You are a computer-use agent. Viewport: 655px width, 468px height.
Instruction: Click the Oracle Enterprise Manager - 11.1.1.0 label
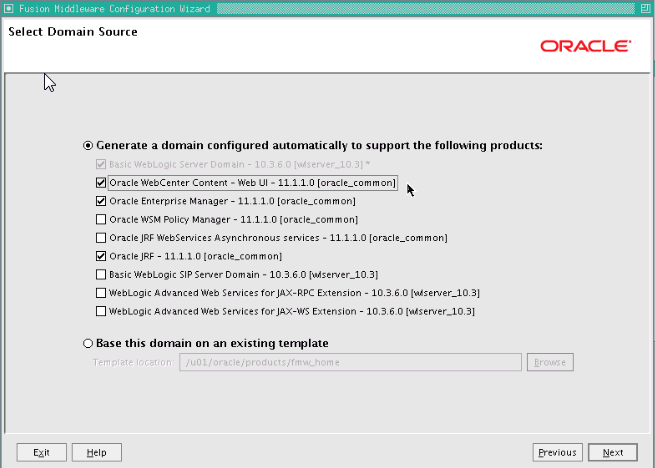tap(232, 201)
